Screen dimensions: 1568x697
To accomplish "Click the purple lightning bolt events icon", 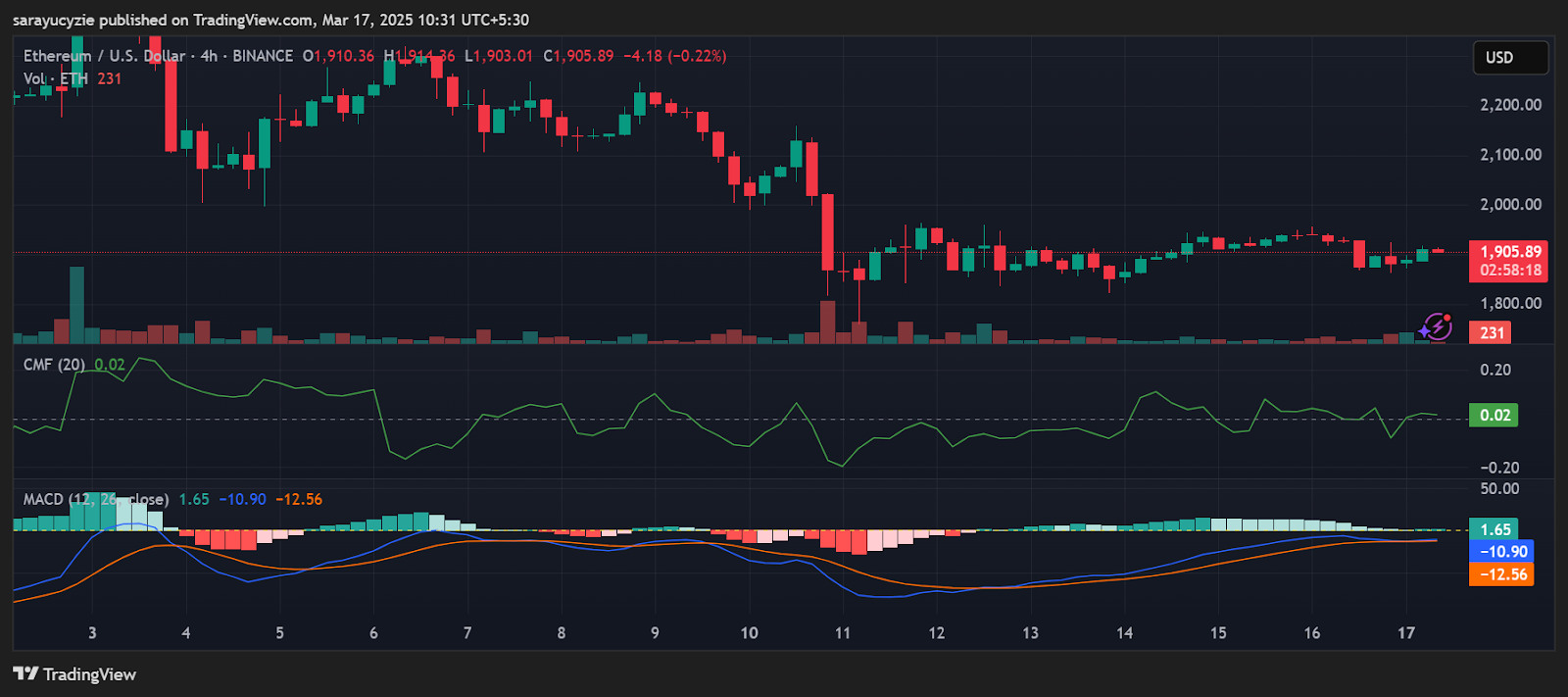I will 1437,326.
